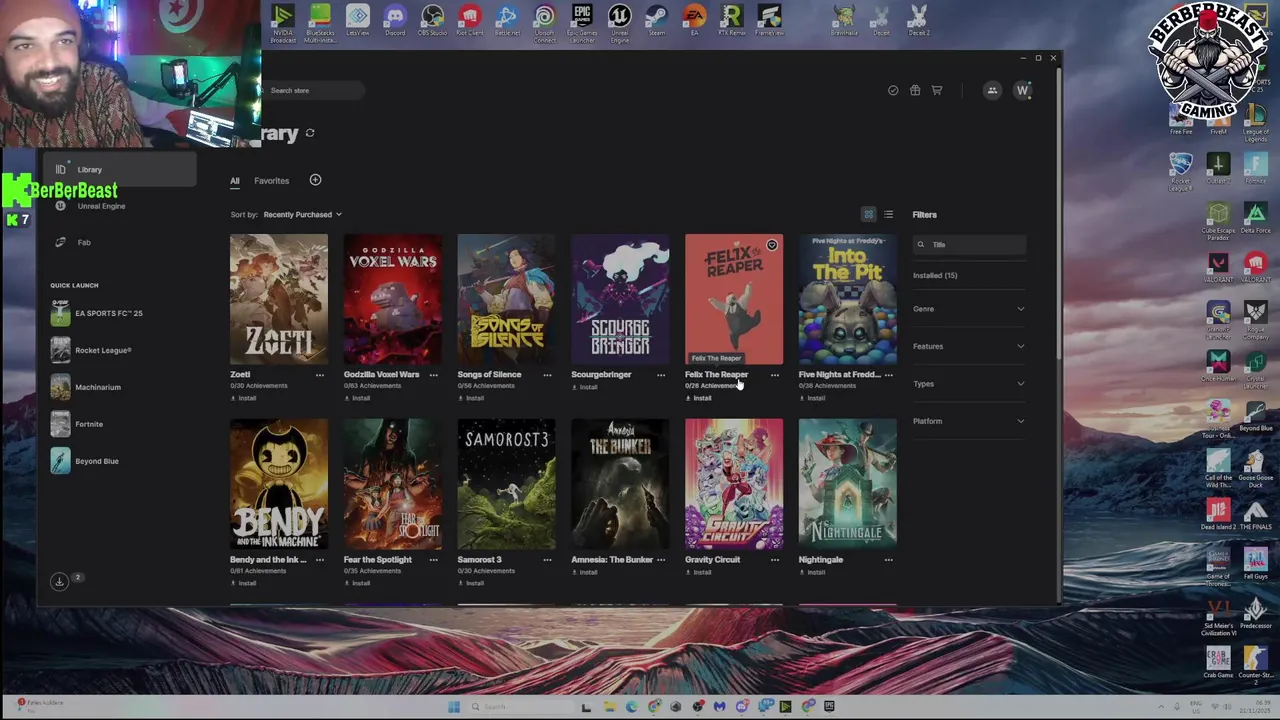The height and width of the screenshot is (720, 1280).
Task: Open the Library sidebar item
Action: [118, 170]
